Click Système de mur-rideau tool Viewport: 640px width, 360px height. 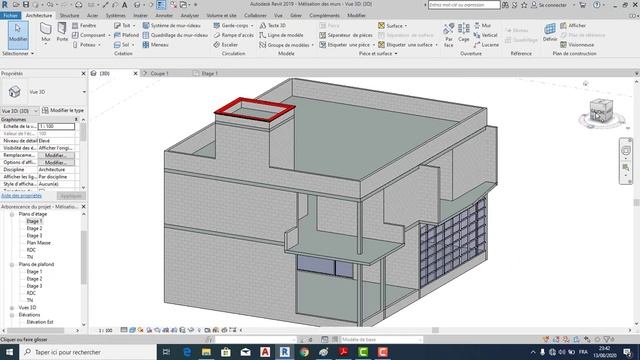point(172,25)
